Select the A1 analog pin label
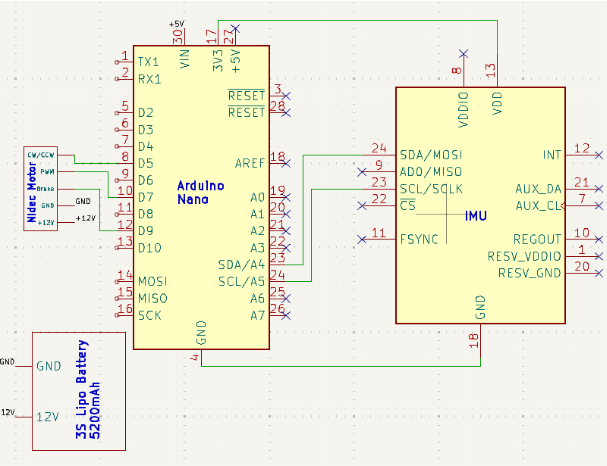 click(257, 214)
